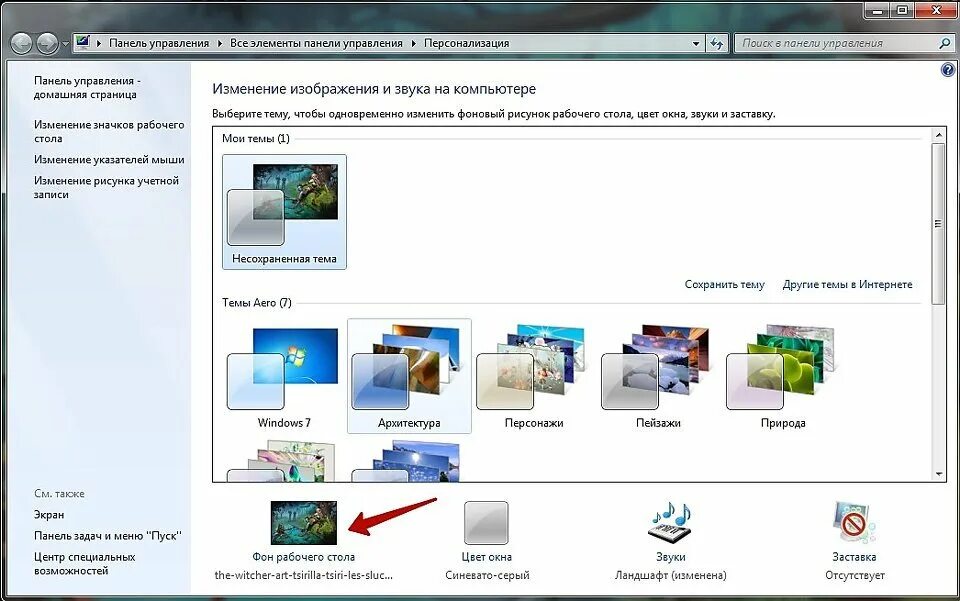Open the Заставка screen saver icon
The image size is (960, 601).
tap(854, 523)
